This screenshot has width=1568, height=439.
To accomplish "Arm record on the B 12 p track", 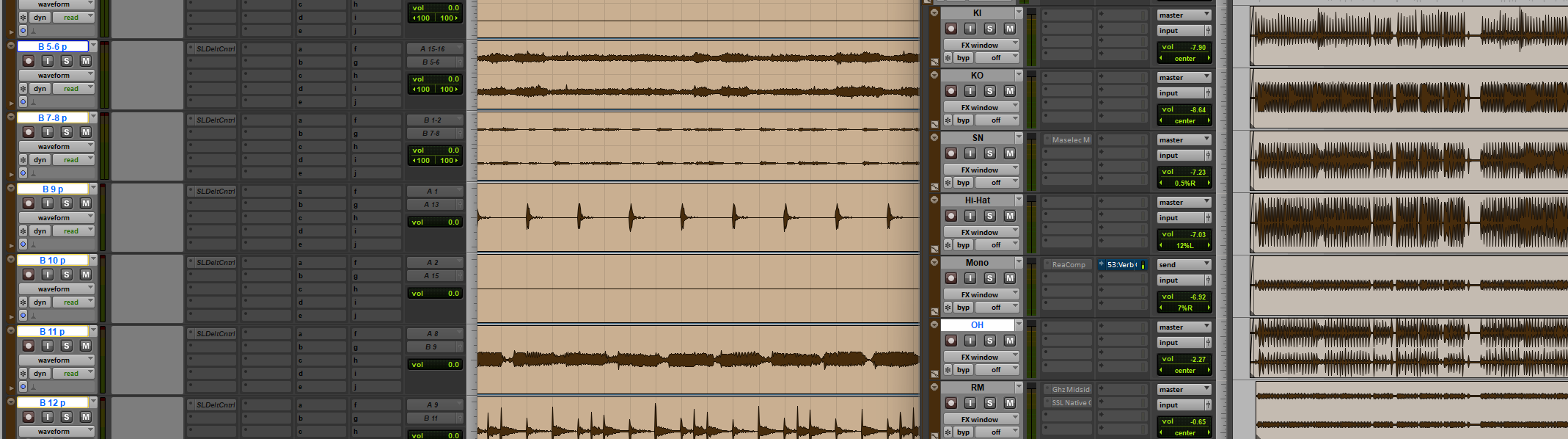I will [x=29, y=417].
